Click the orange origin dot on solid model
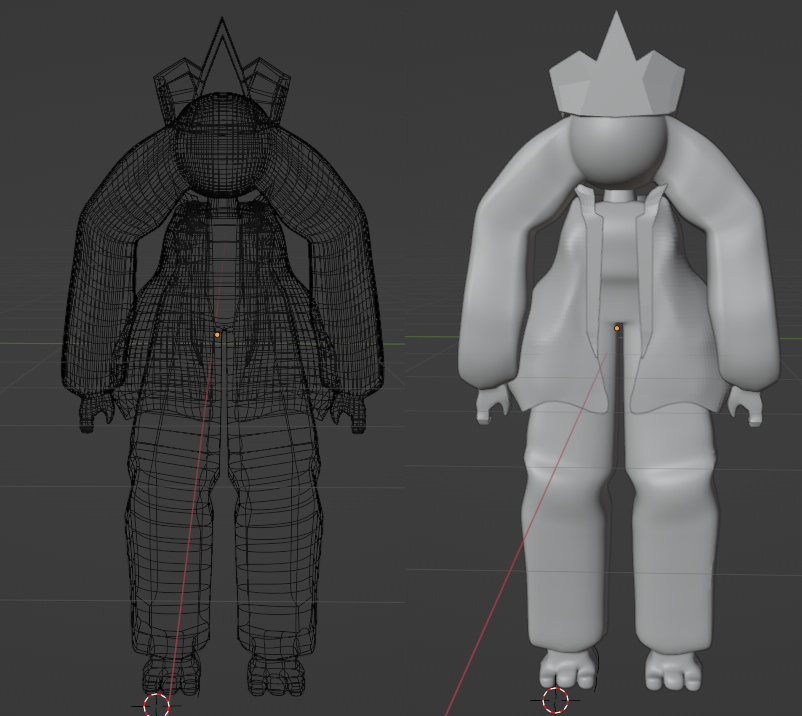 617,328
